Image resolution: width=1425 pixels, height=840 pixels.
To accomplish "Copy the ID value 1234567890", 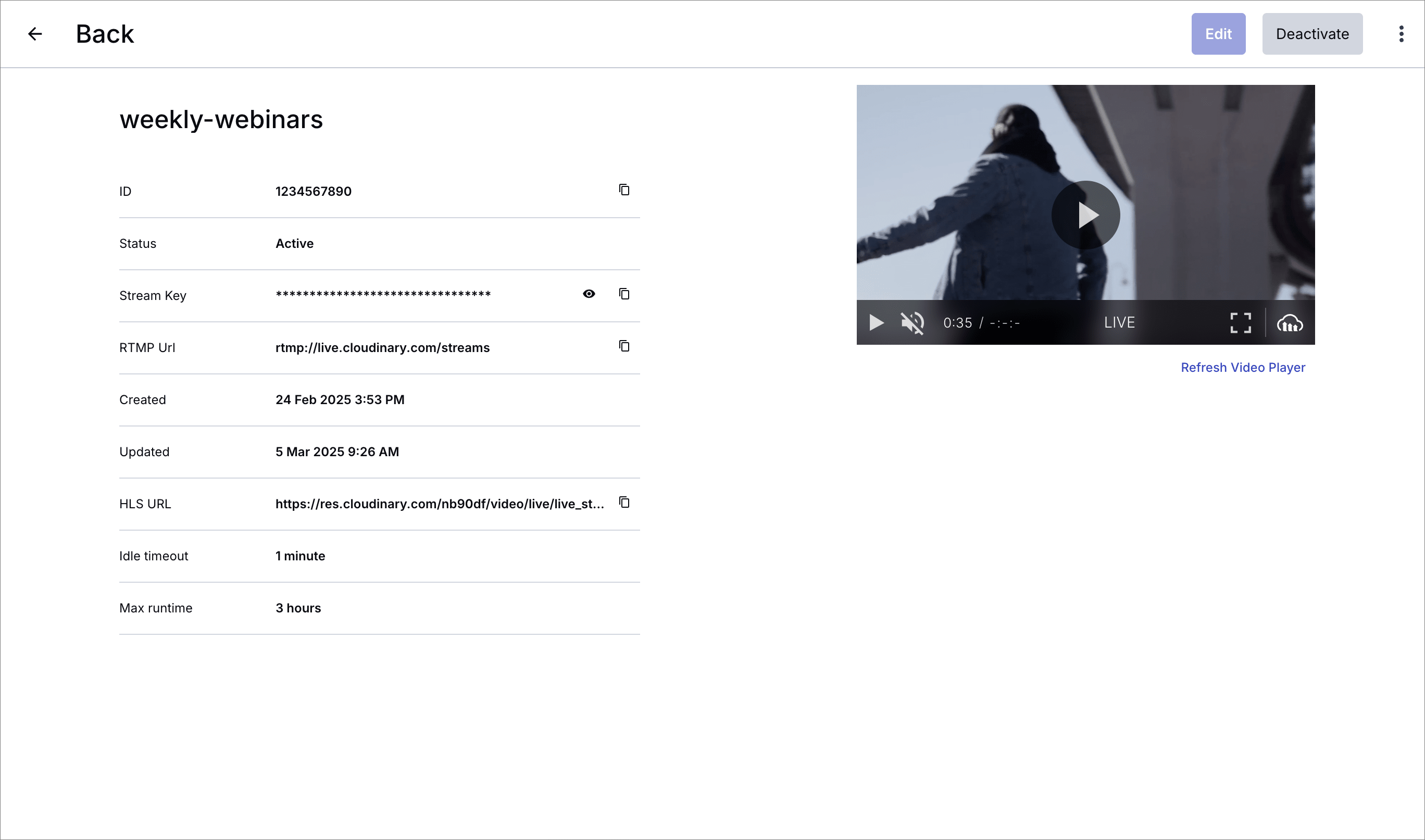I will click(x=624, y=190).
